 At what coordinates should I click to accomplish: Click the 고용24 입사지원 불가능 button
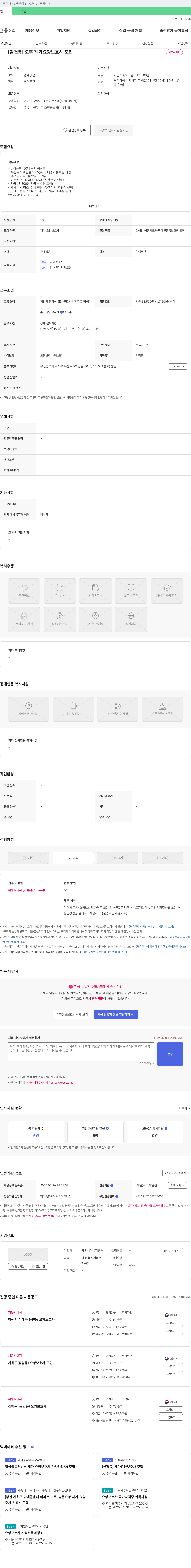click(x=113, y=130)
